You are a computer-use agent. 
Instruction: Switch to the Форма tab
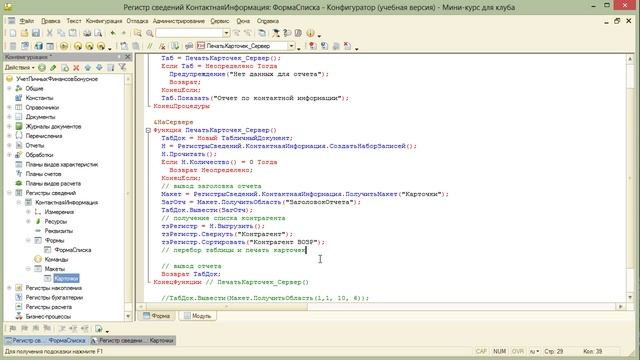(157, 316)
